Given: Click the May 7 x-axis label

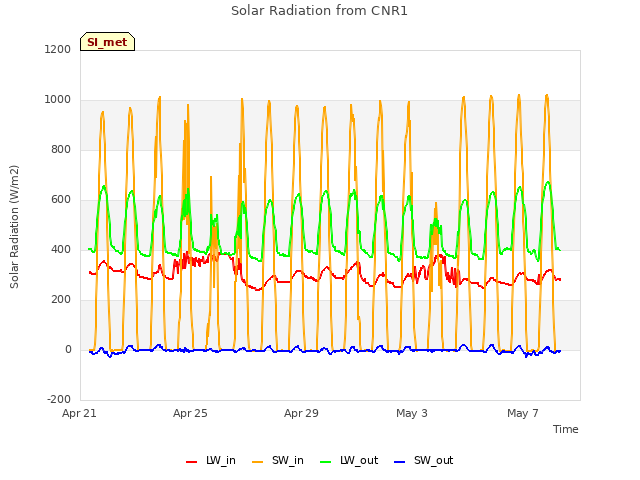Looking at the screenshot, I should [x=523, y=413].
